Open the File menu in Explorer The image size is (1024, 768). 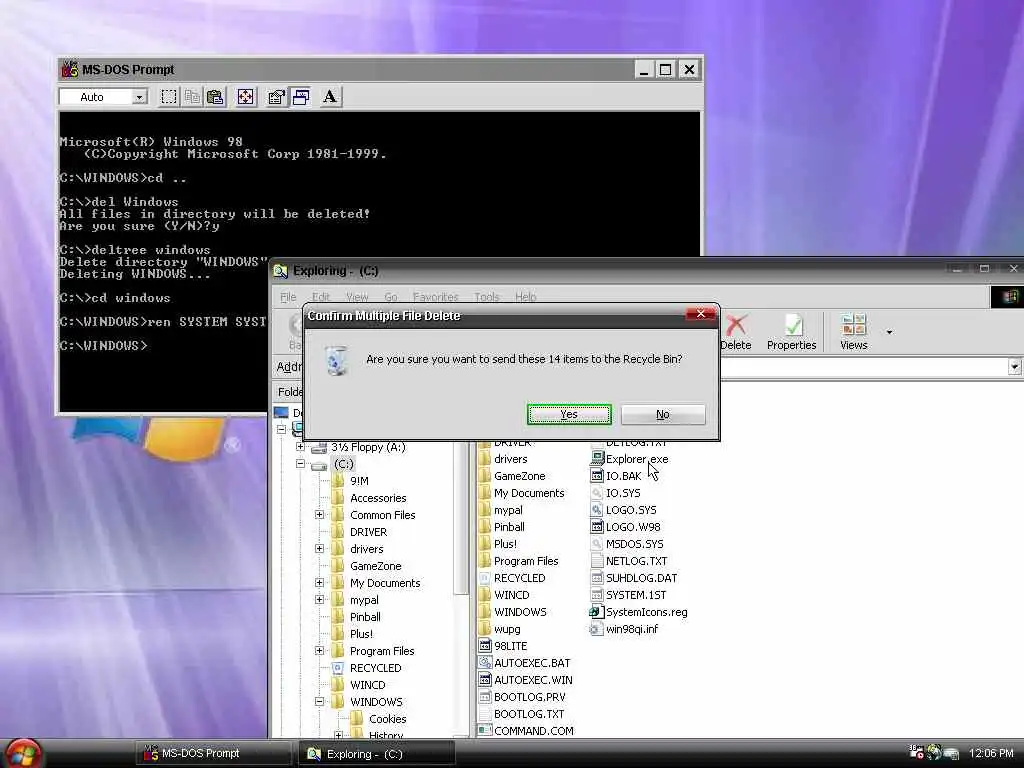288,296
